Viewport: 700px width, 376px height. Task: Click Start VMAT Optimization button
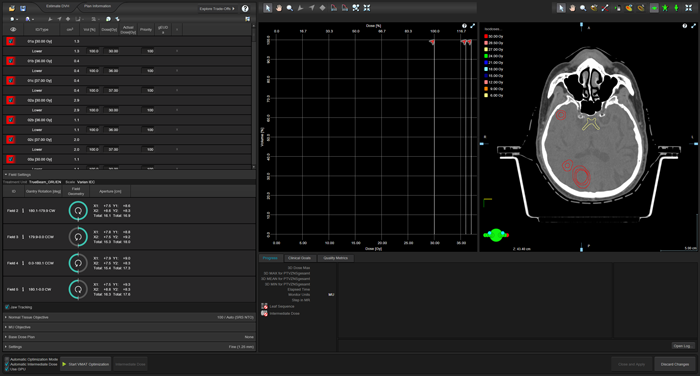(86, 364)
